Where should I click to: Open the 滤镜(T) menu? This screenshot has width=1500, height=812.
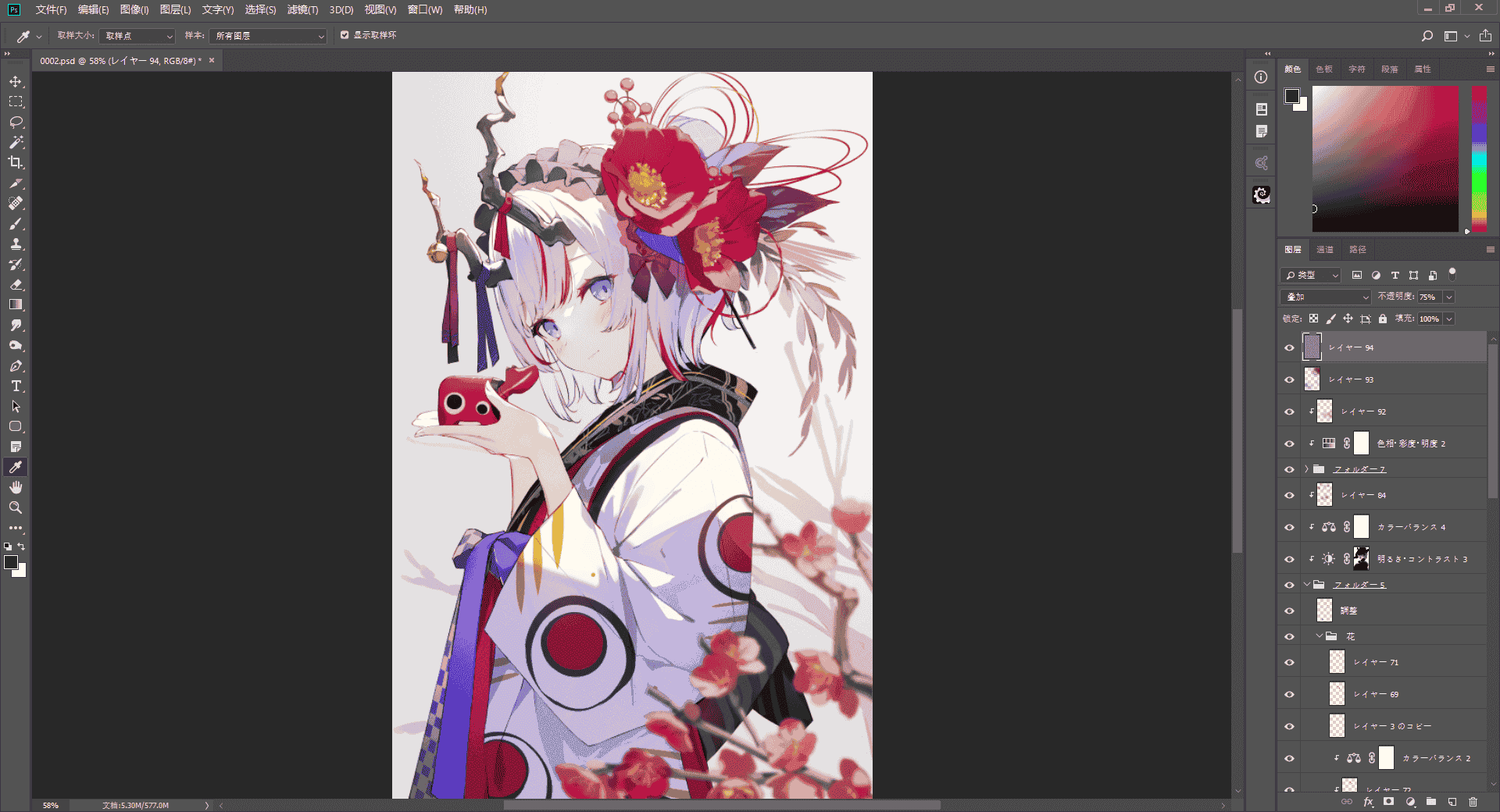pos(302,9)
